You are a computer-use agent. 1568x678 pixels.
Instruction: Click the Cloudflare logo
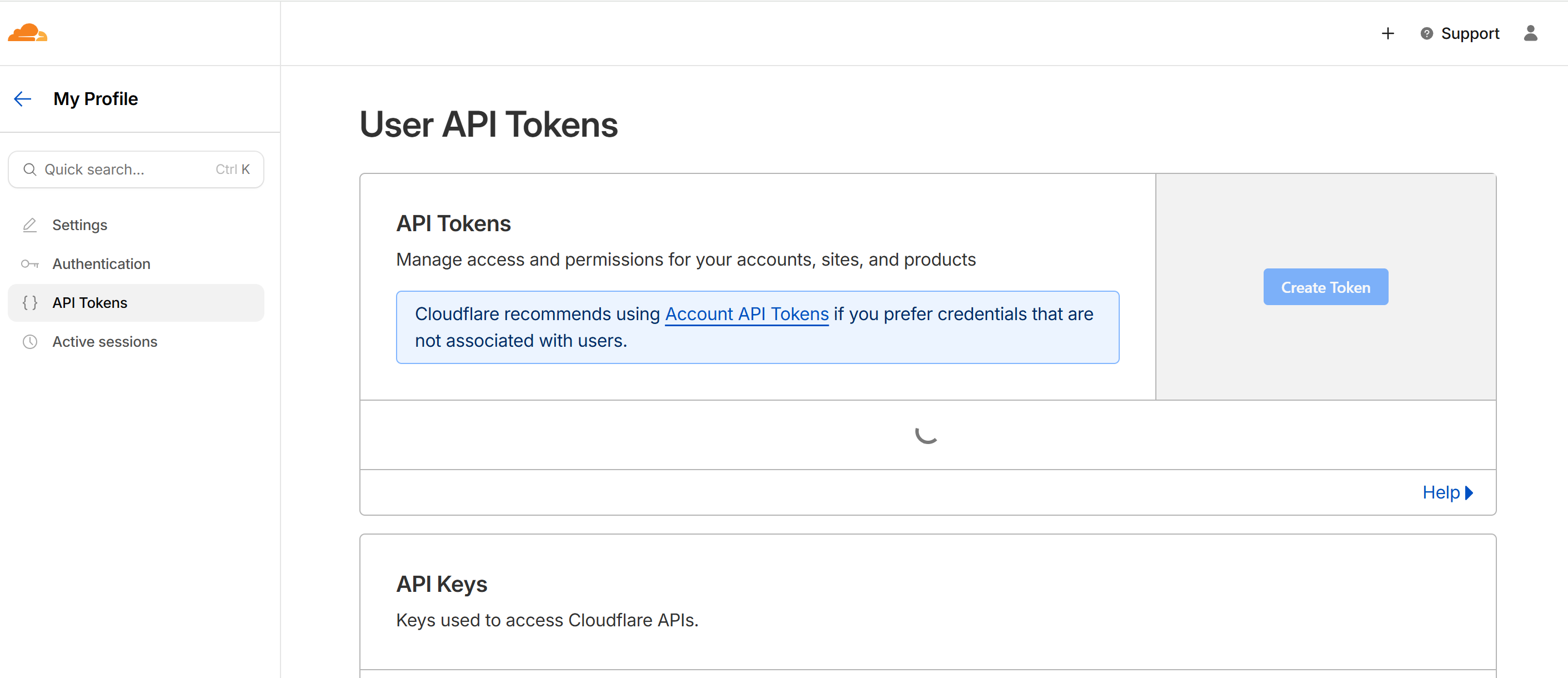[27, 32]
